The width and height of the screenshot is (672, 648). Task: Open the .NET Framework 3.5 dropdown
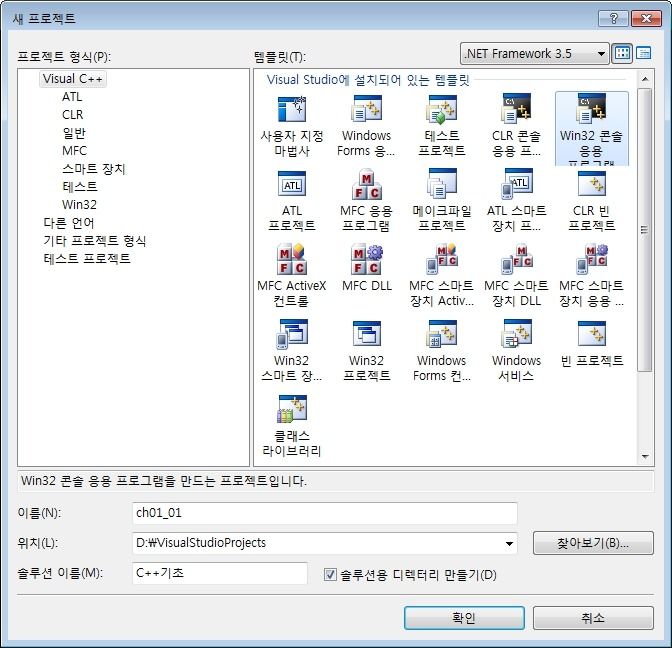(534, 54)
